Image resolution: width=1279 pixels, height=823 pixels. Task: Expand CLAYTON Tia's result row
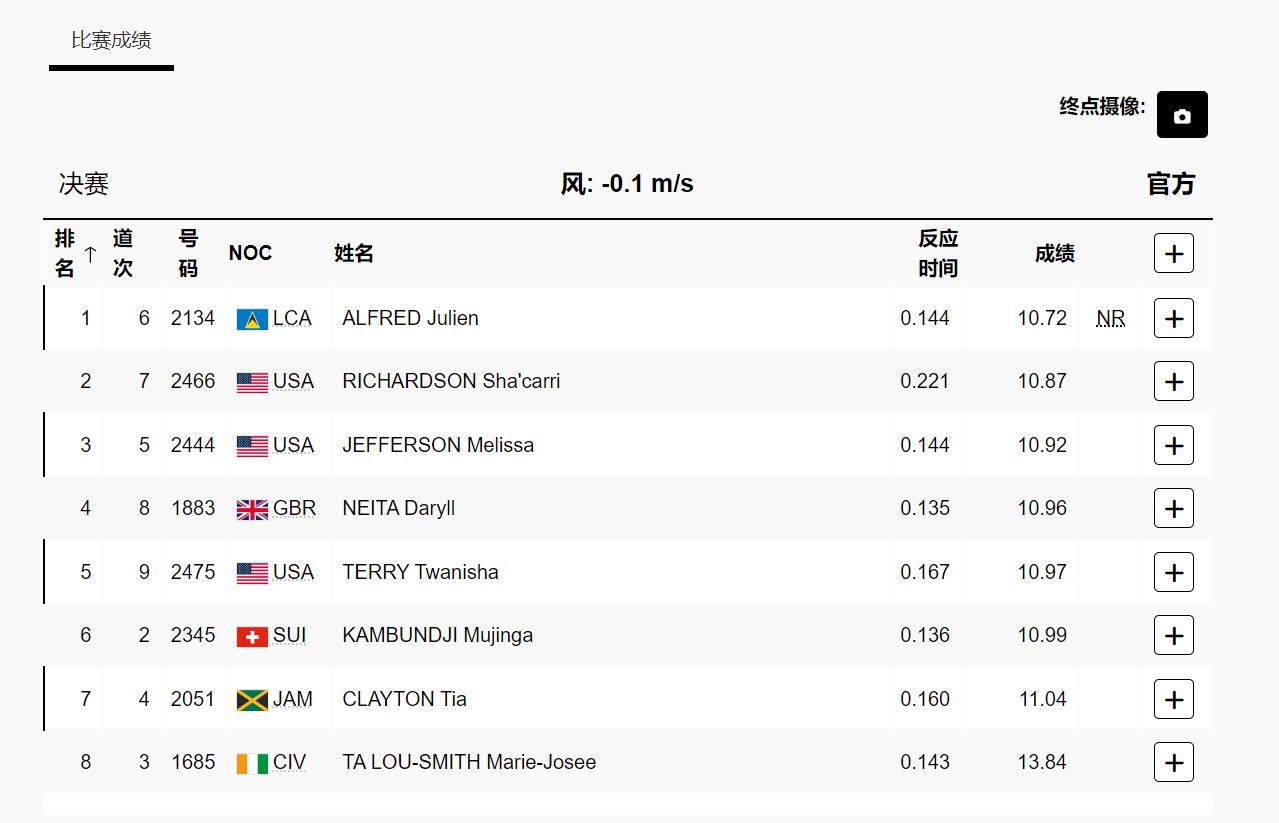[1173, 700]
